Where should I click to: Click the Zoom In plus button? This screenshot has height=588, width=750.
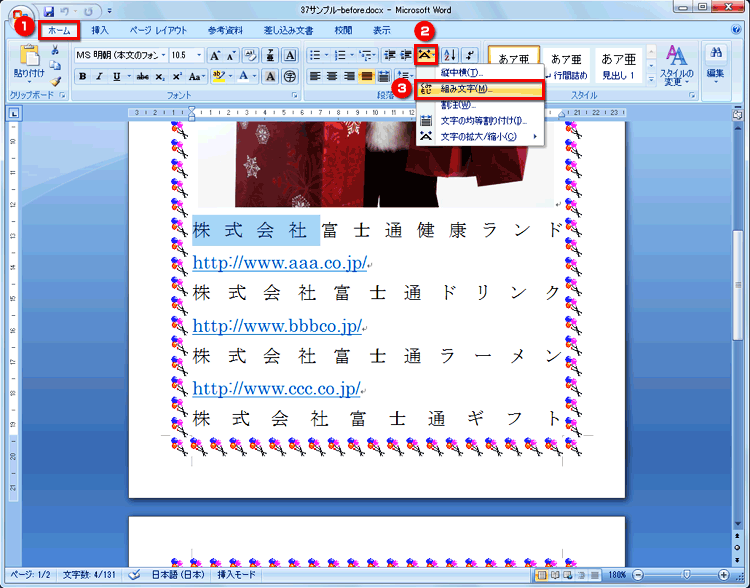[723, 575]
